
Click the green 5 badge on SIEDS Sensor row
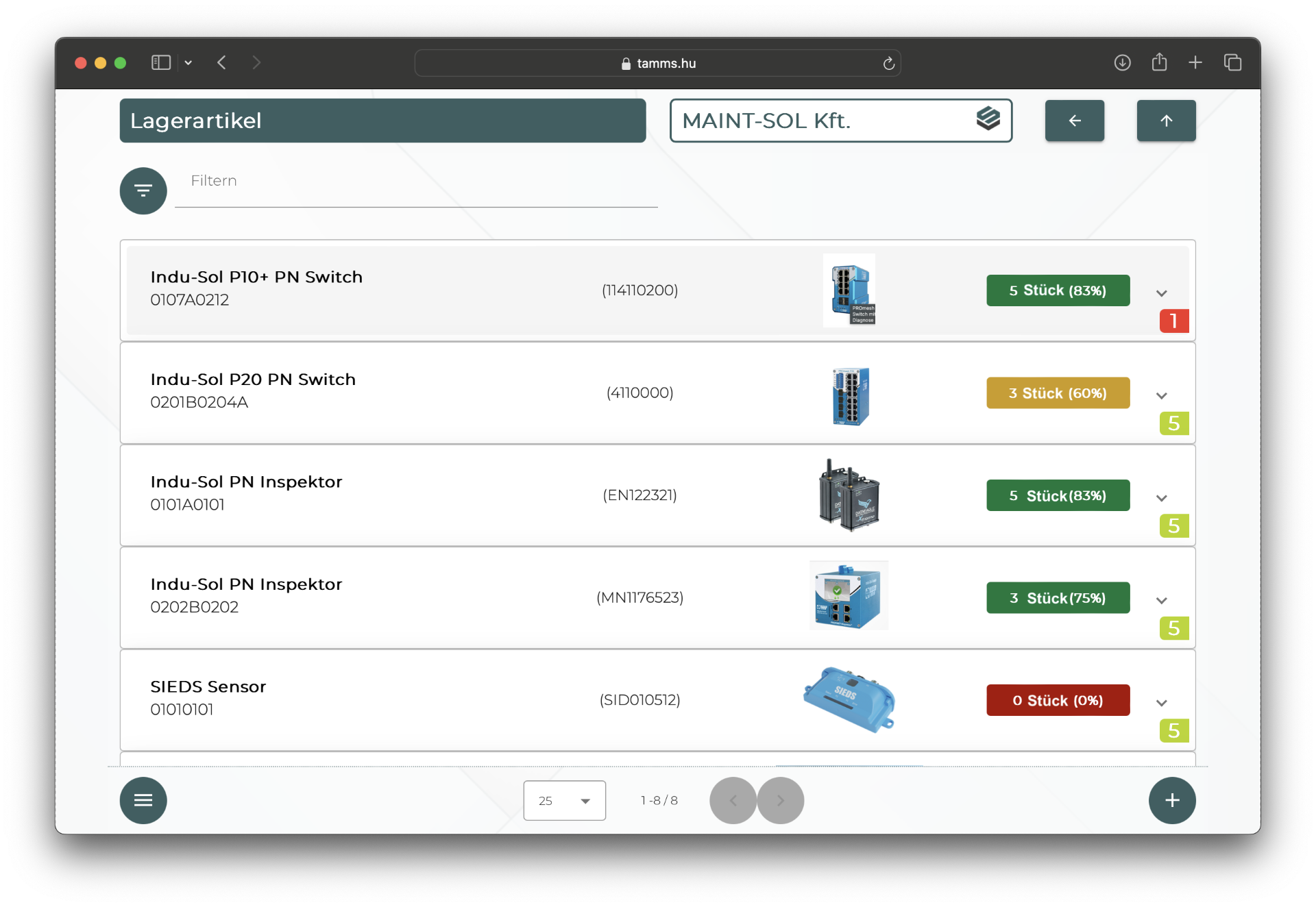[x=1173, y=731]
